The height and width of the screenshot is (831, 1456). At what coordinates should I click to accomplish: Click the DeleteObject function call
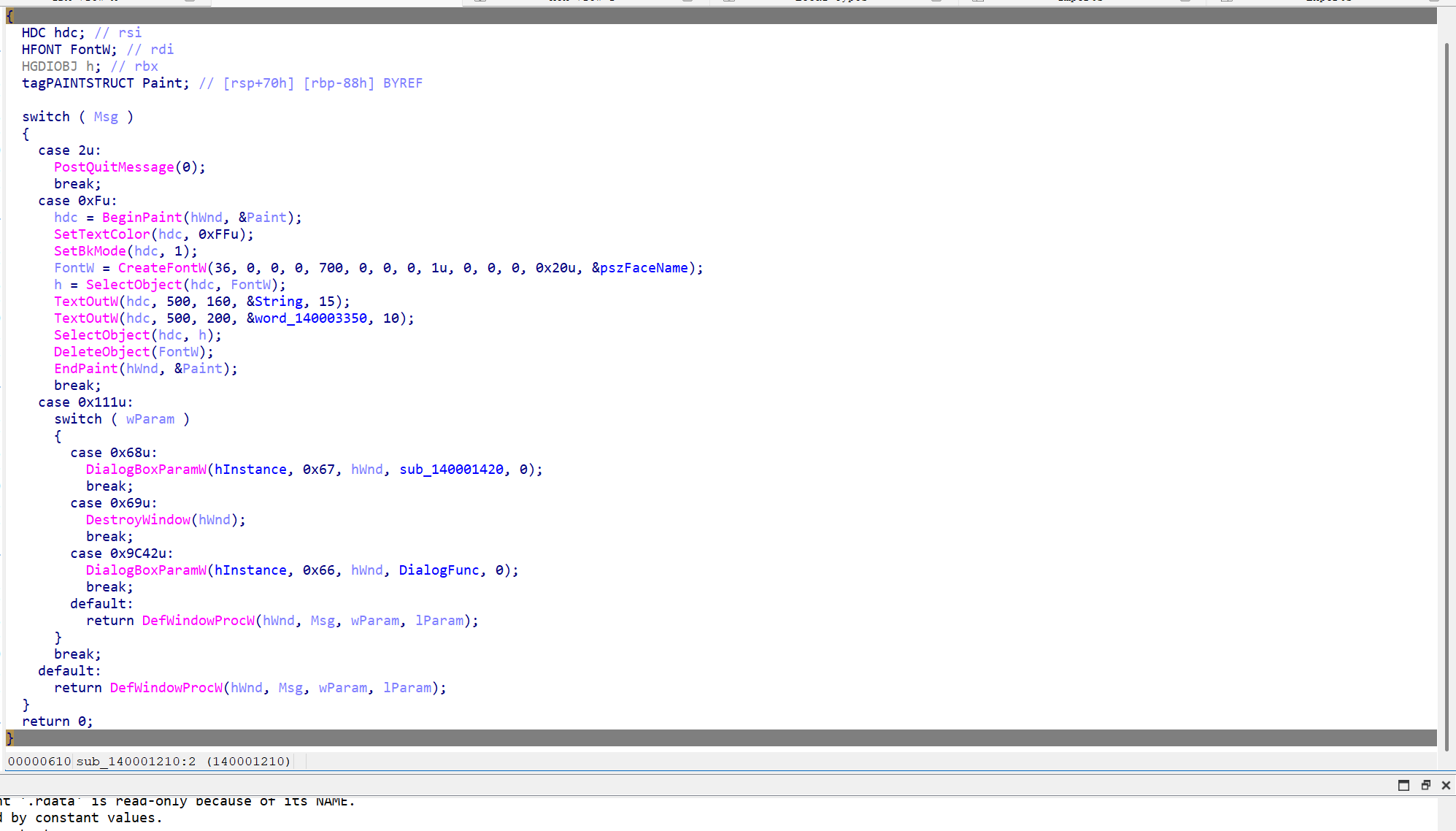click(101, 352)
